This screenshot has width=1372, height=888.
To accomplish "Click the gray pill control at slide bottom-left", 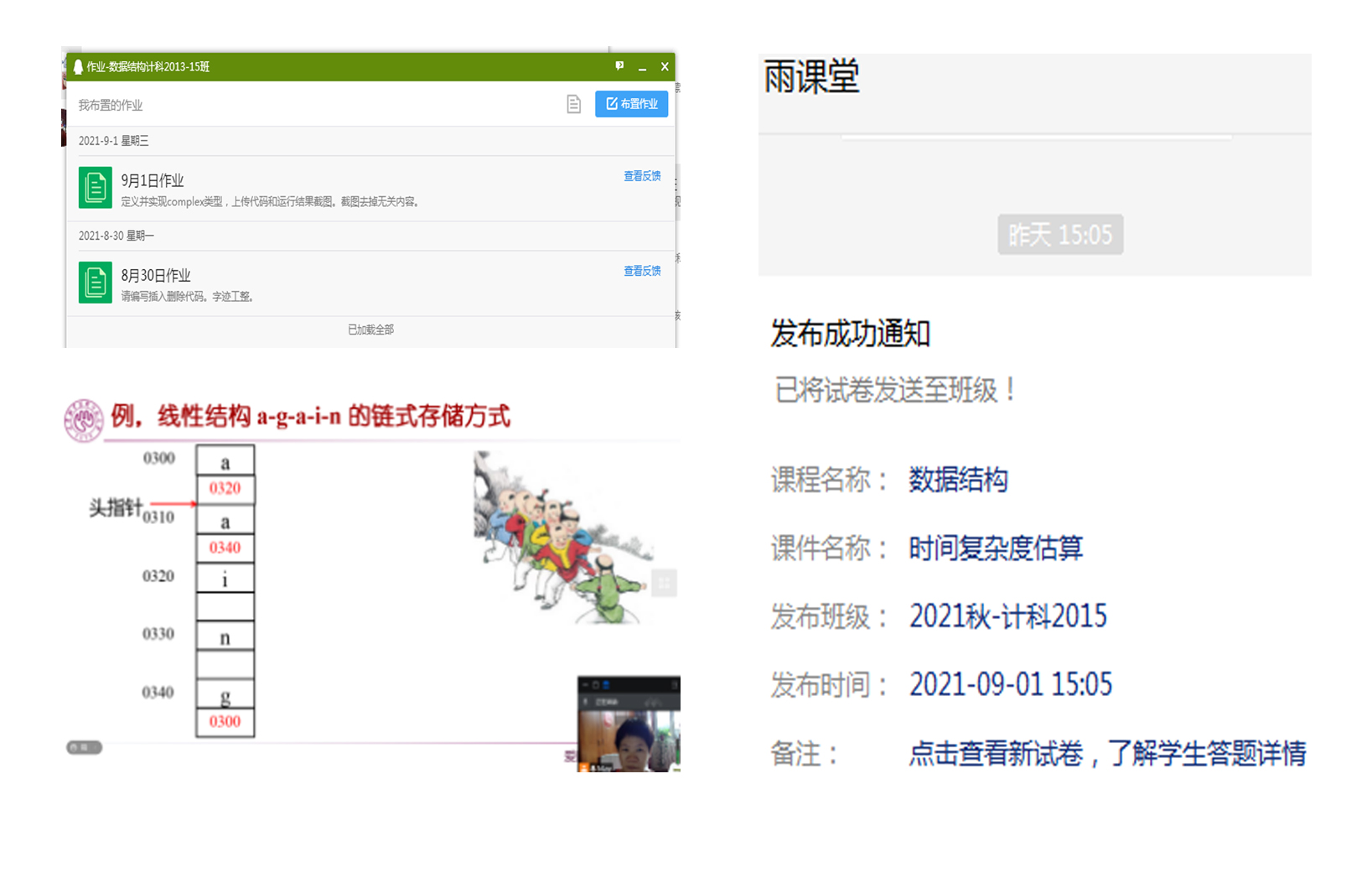I will 84,747.
